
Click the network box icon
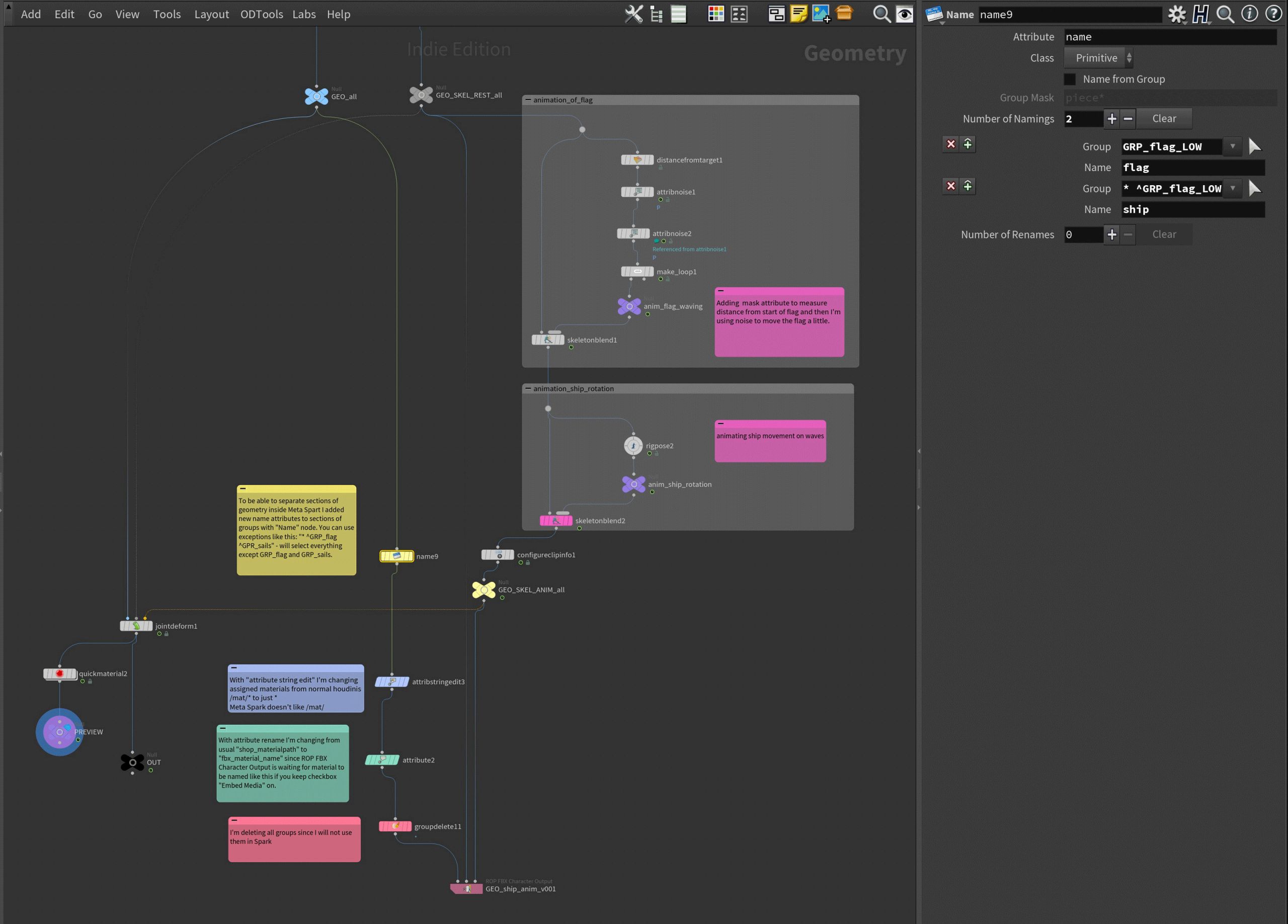click(776, 14)
